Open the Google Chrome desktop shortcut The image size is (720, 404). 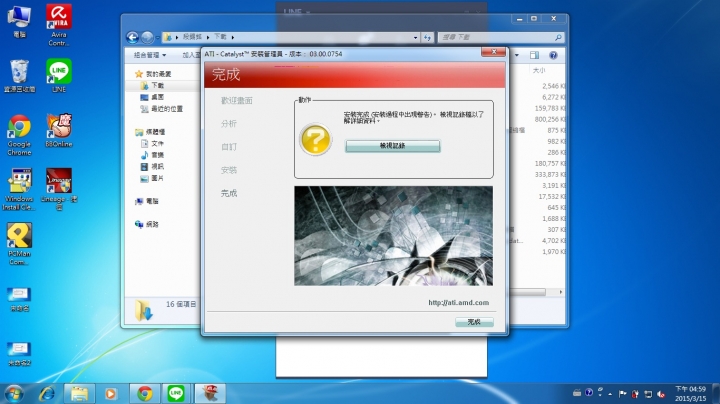coord(19,135)
